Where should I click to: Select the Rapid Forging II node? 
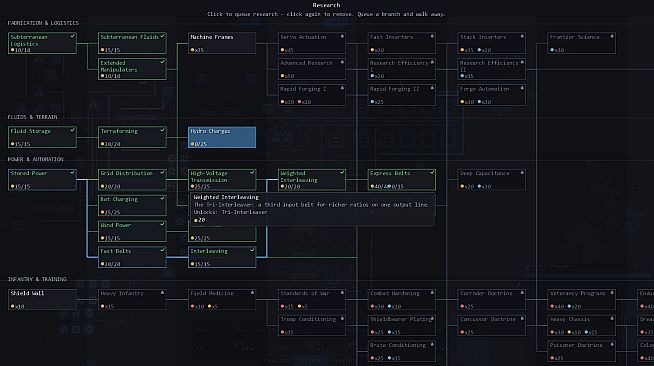(x=402, y=95)
